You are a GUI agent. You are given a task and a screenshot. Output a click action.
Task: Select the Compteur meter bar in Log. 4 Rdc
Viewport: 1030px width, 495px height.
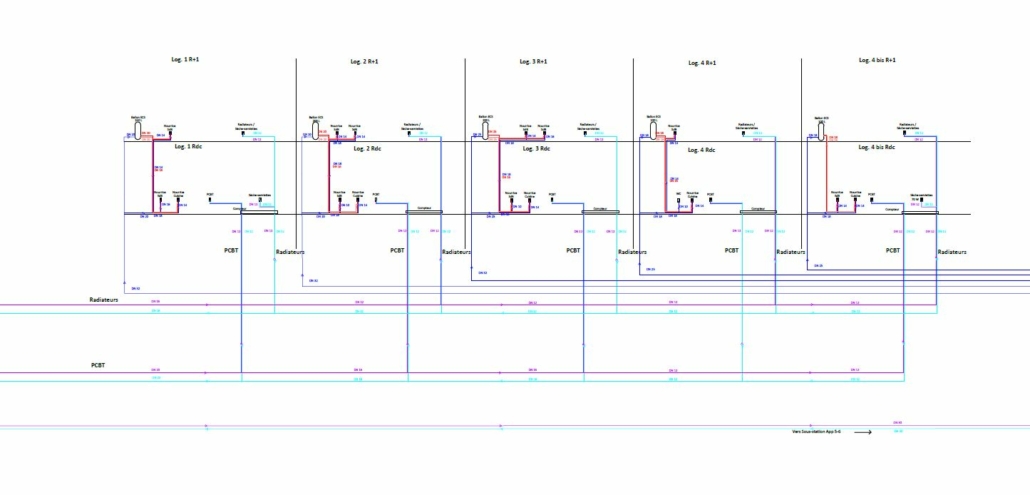[x=758, y=211]
